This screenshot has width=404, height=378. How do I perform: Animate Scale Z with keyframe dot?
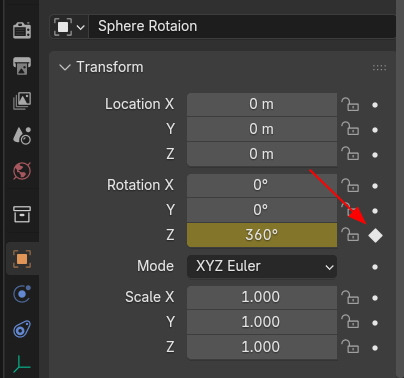tap(375, 348)
